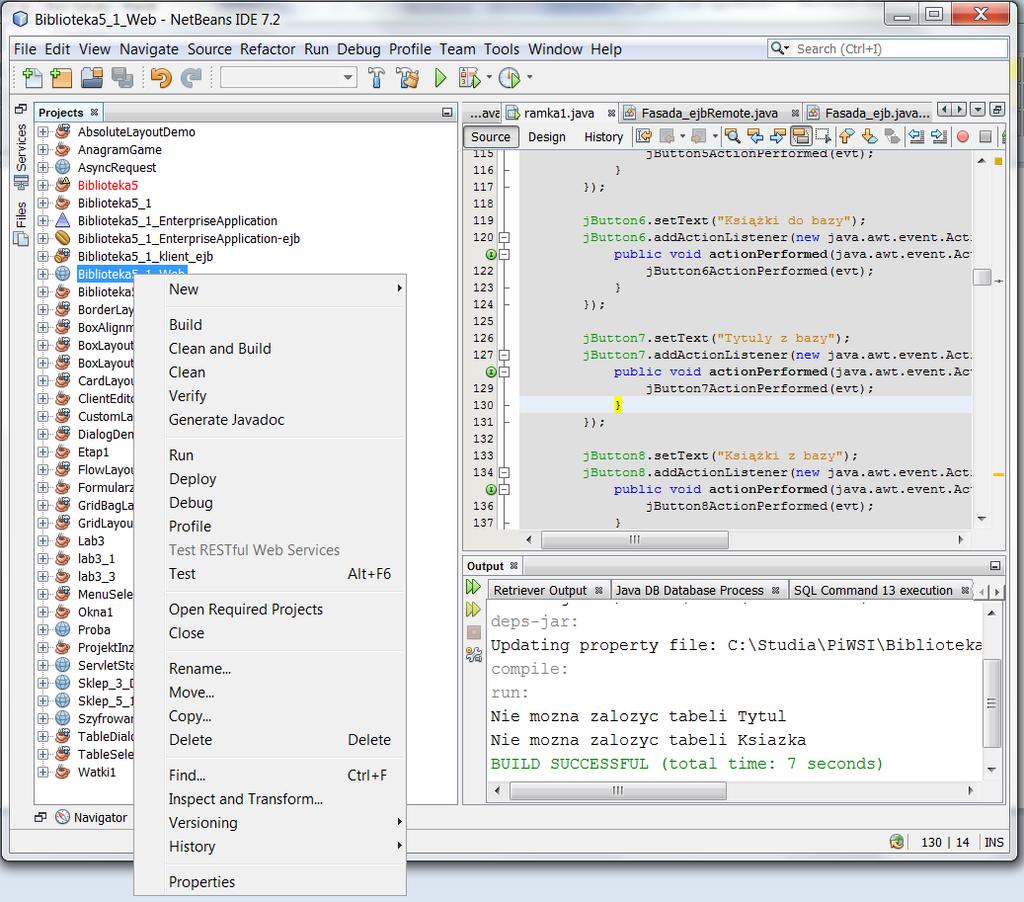1024x902 pixels.
Task: Collapse the fold marker at line 134
Action: click(x=504, y=472)
